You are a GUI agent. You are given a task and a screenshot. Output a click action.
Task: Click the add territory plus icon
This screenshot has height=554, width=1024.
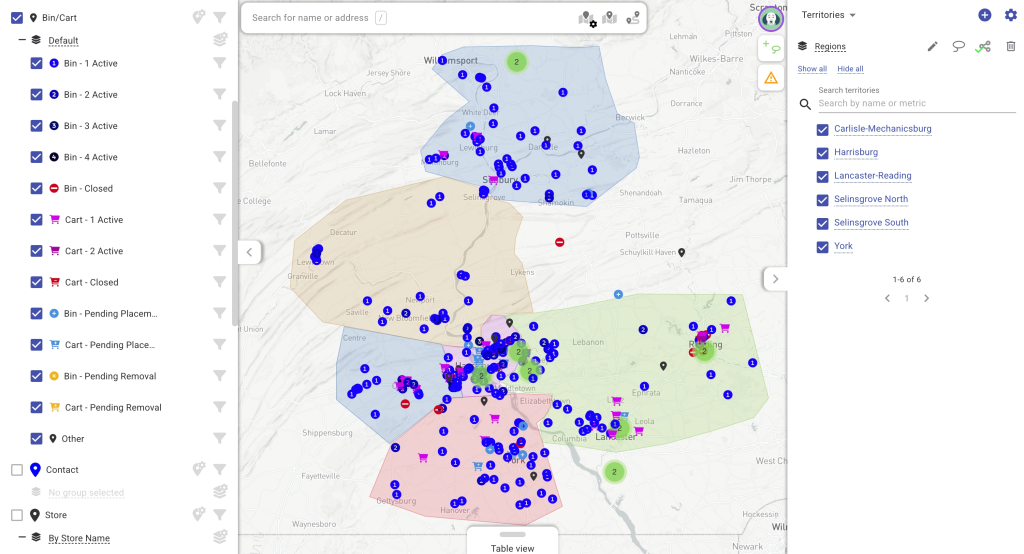(x=984, y=15)
